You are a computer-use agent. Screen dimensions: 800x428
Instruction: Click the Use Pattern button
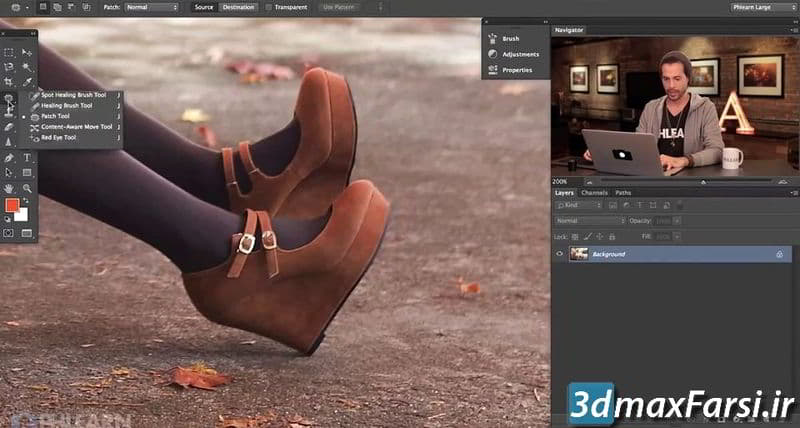(x=338, y=8)
